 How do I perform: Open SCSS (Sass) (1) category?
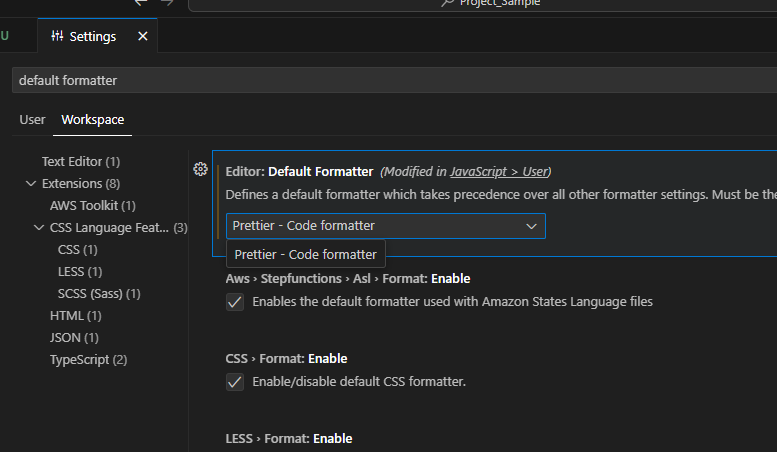pyautogui.click(x=99, y=293)
